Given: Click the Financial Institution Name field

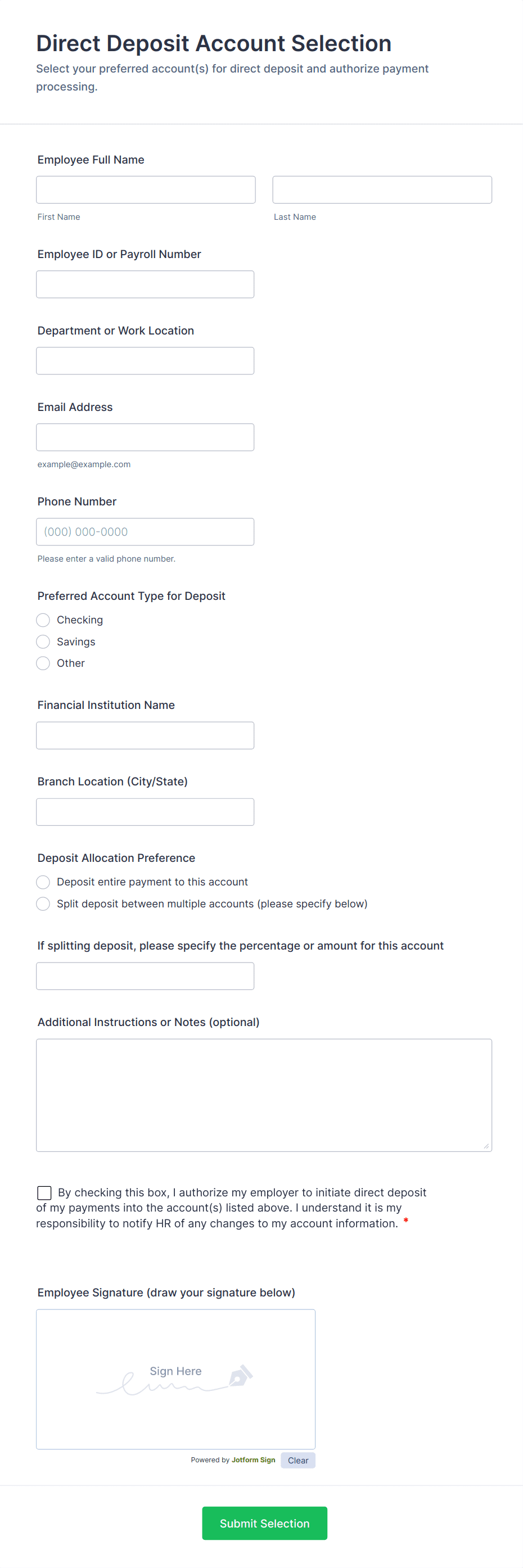Looking at the screenshot, I should click(145, 735).
